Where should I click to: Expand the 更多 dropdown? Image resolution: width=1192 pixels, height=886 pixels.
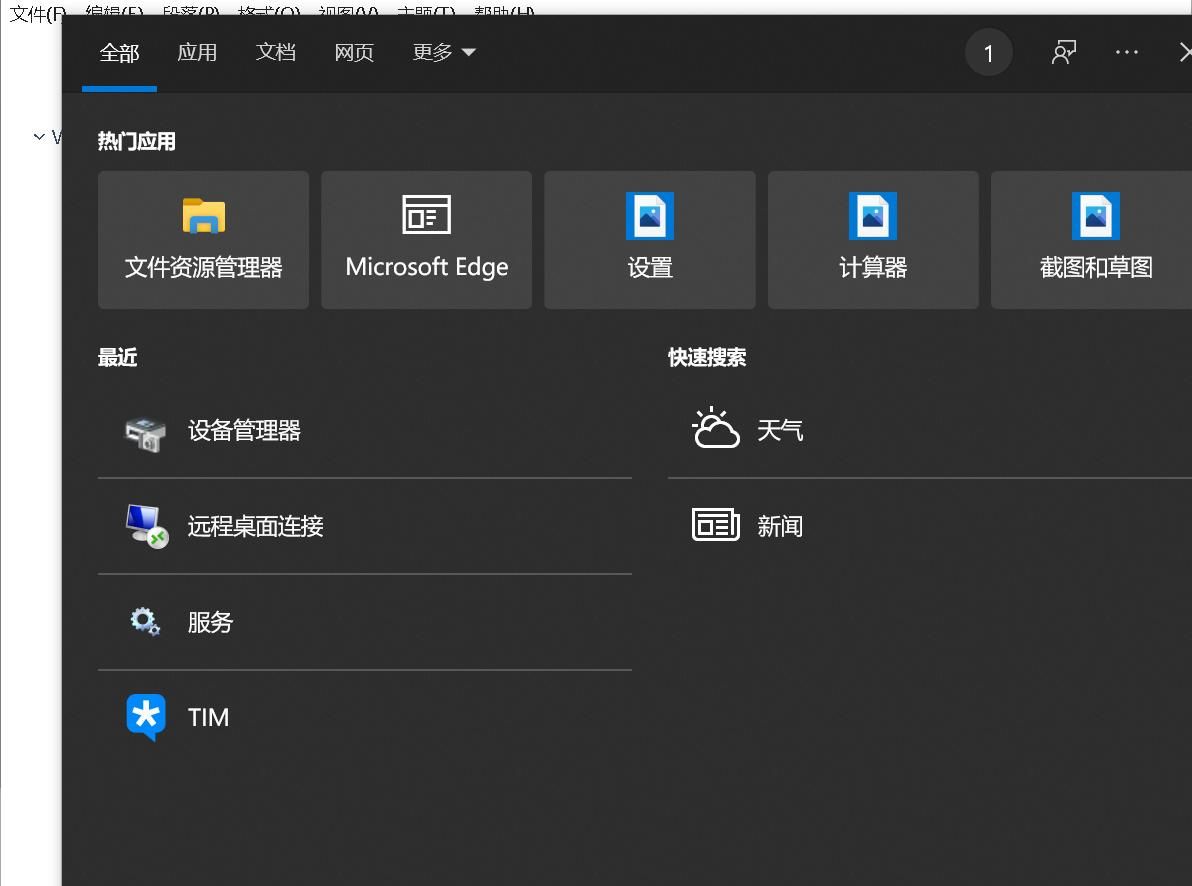click(443, 52)
